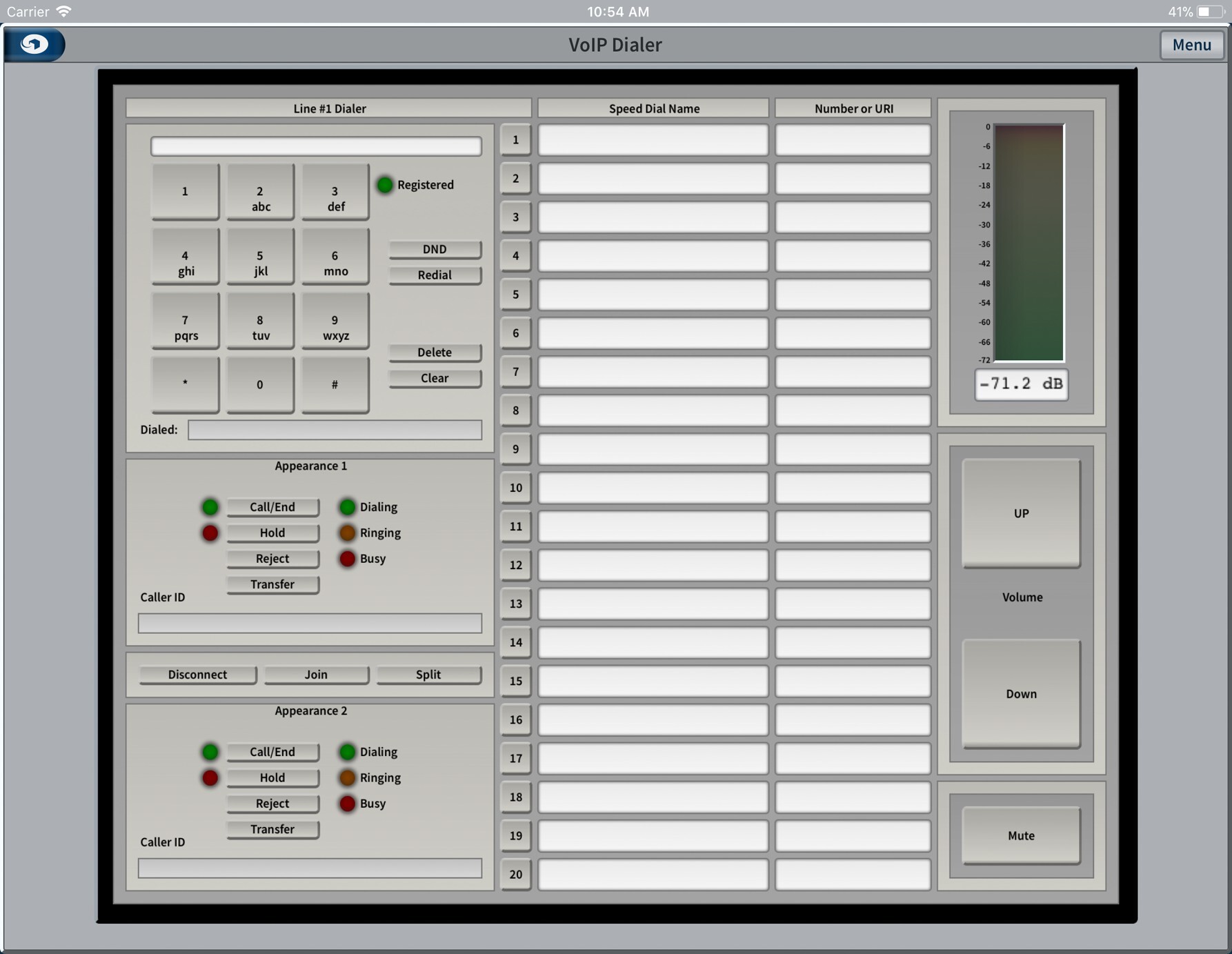Click Appearance 1 green Call/End indicator light

pos(210,508)
